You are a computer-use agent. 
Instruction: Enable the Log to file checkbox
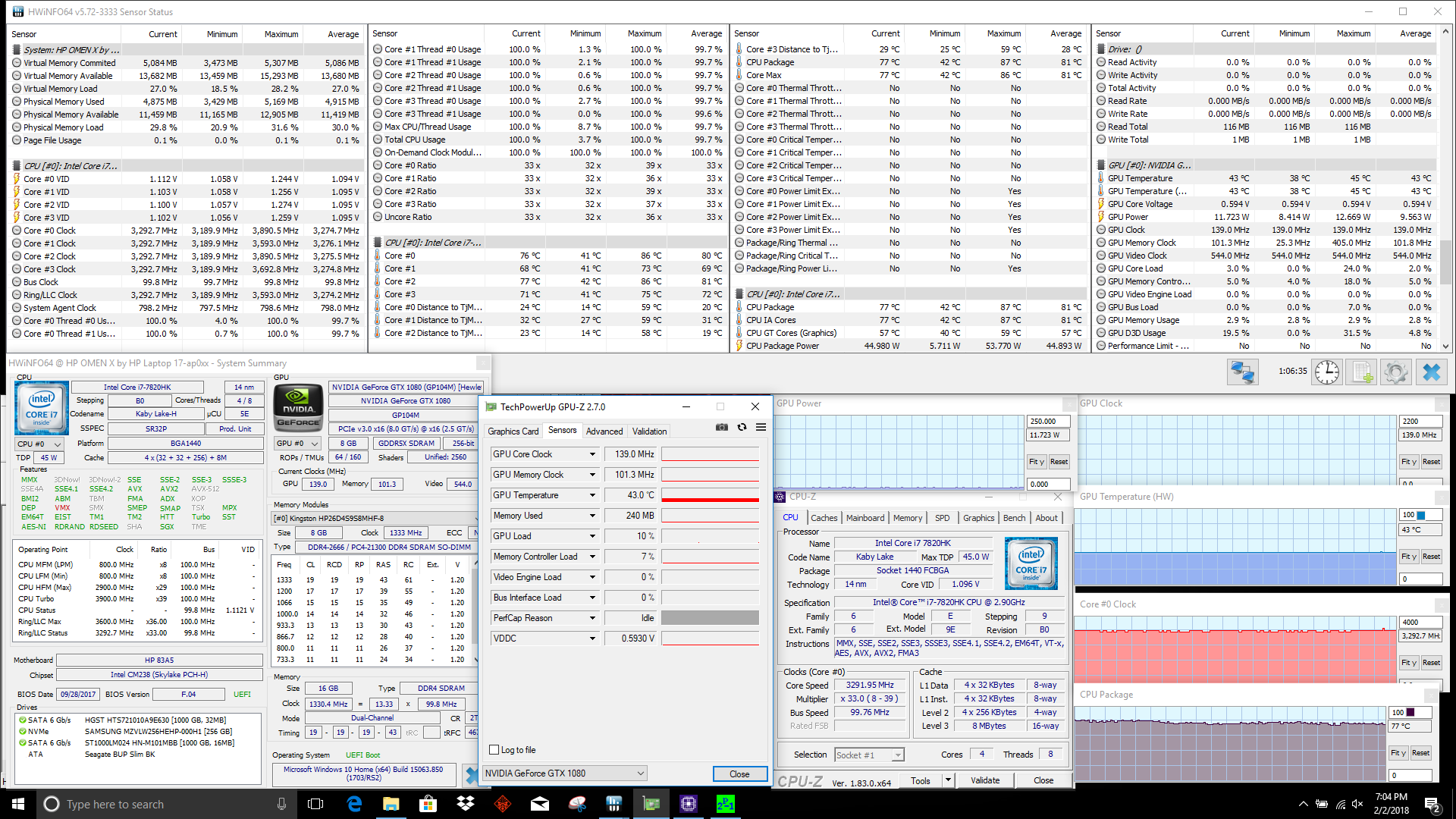pos(494,750)
